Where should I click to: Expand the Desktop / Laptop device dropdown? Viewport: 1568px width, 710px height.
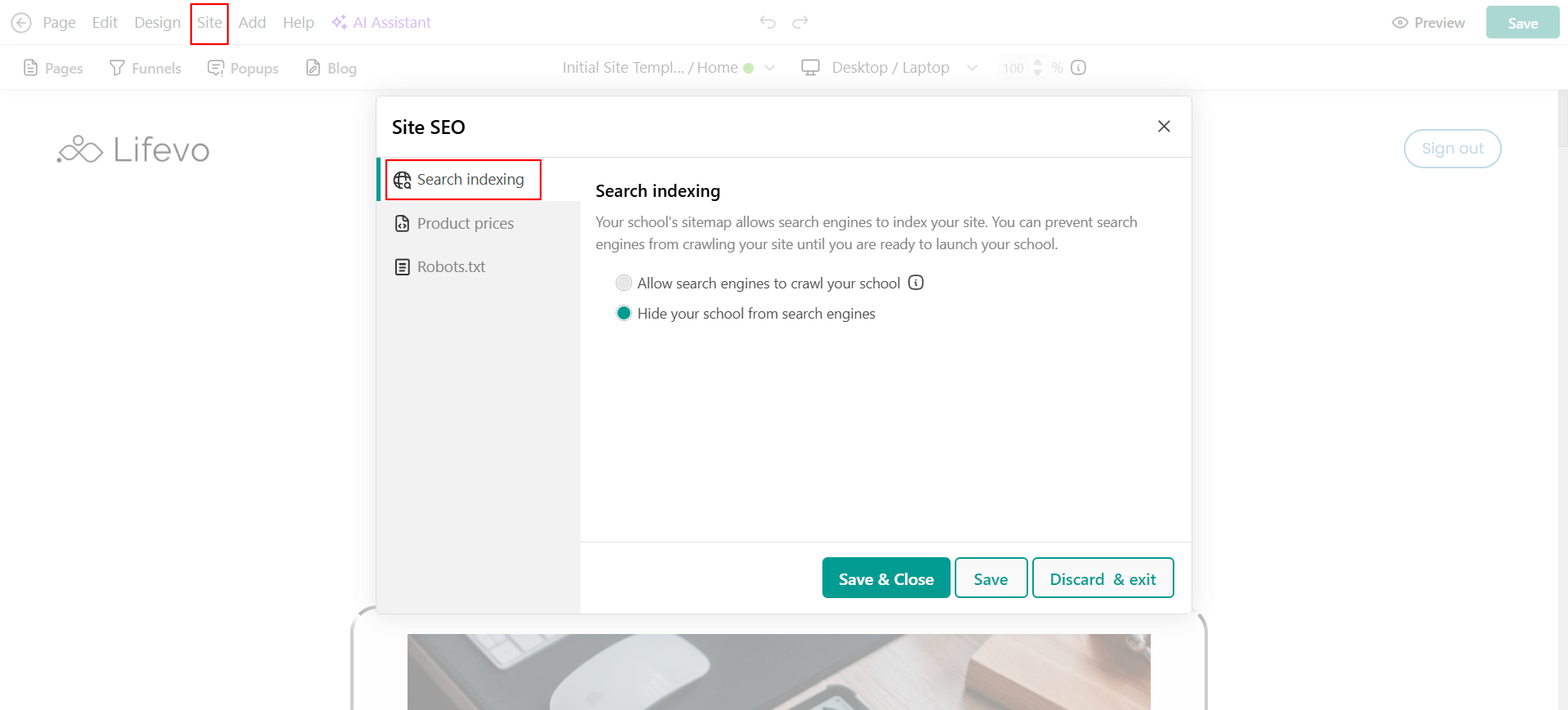[x=972, y=68]
